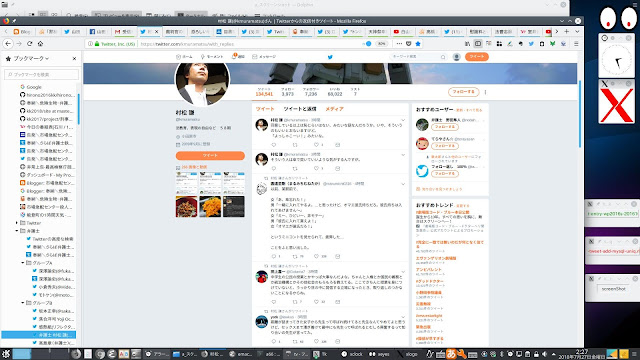Go back with the Firefox back arrow
This screenshot has width=640, height=360.
(8, 44)
